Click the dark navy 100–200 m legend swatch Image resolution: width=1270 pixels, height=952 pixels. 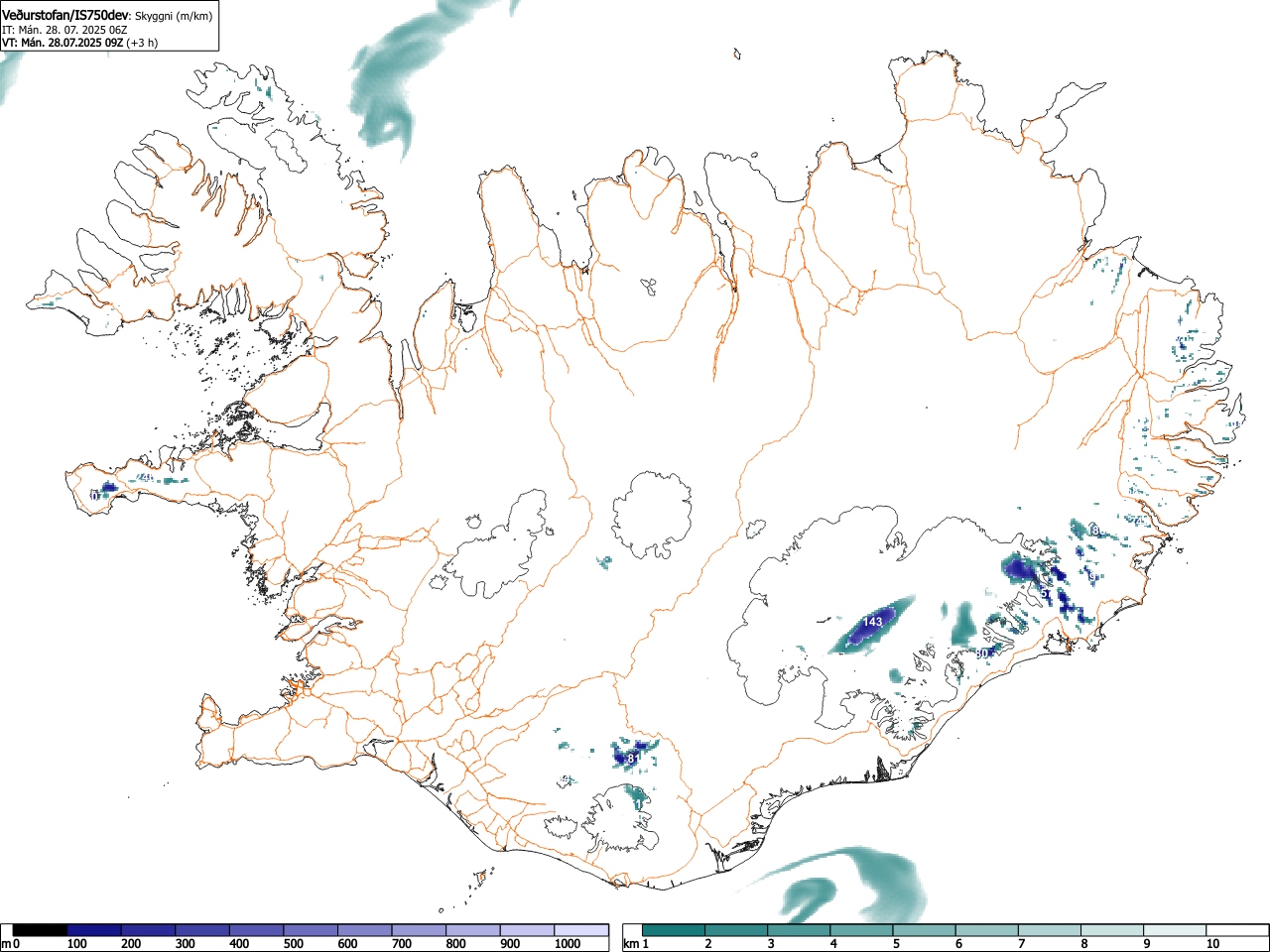[94, 930]
